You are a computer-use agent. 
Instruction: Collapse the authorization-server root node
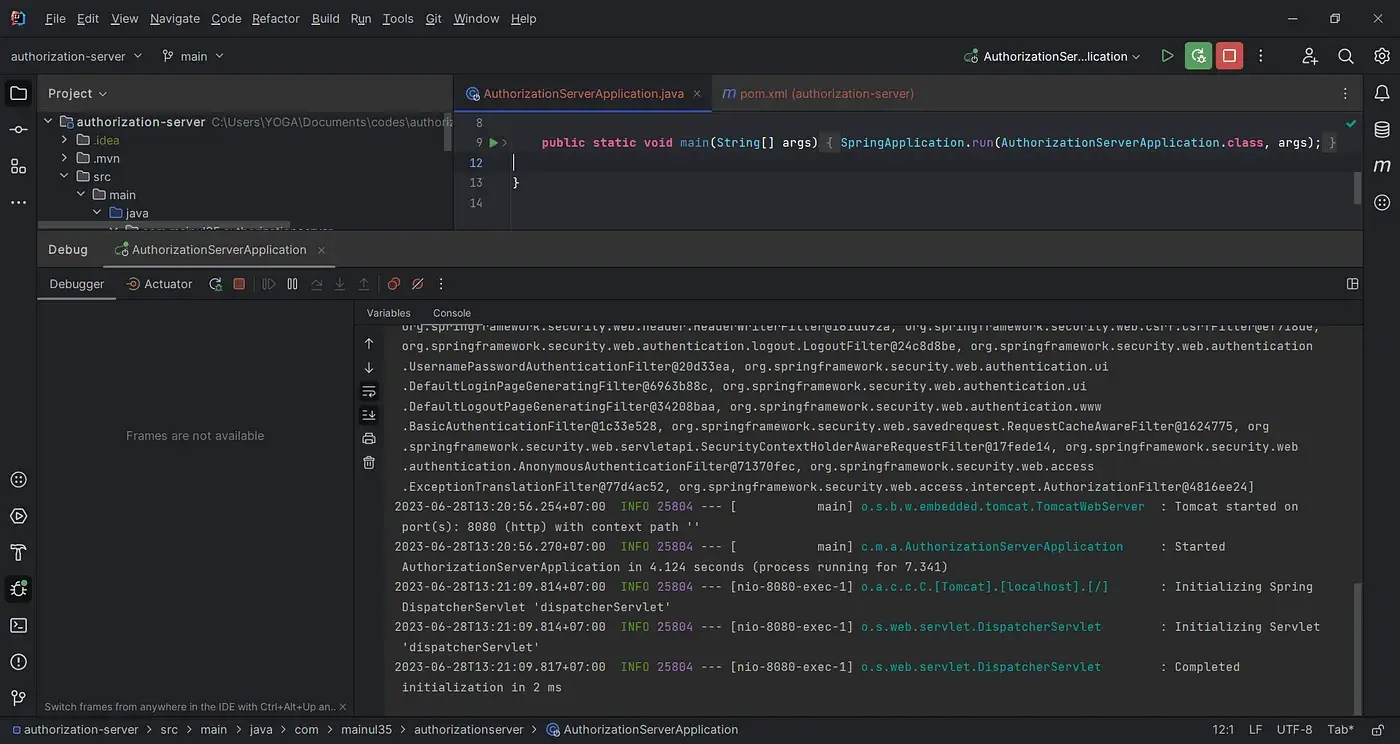(x=48, y=122)
